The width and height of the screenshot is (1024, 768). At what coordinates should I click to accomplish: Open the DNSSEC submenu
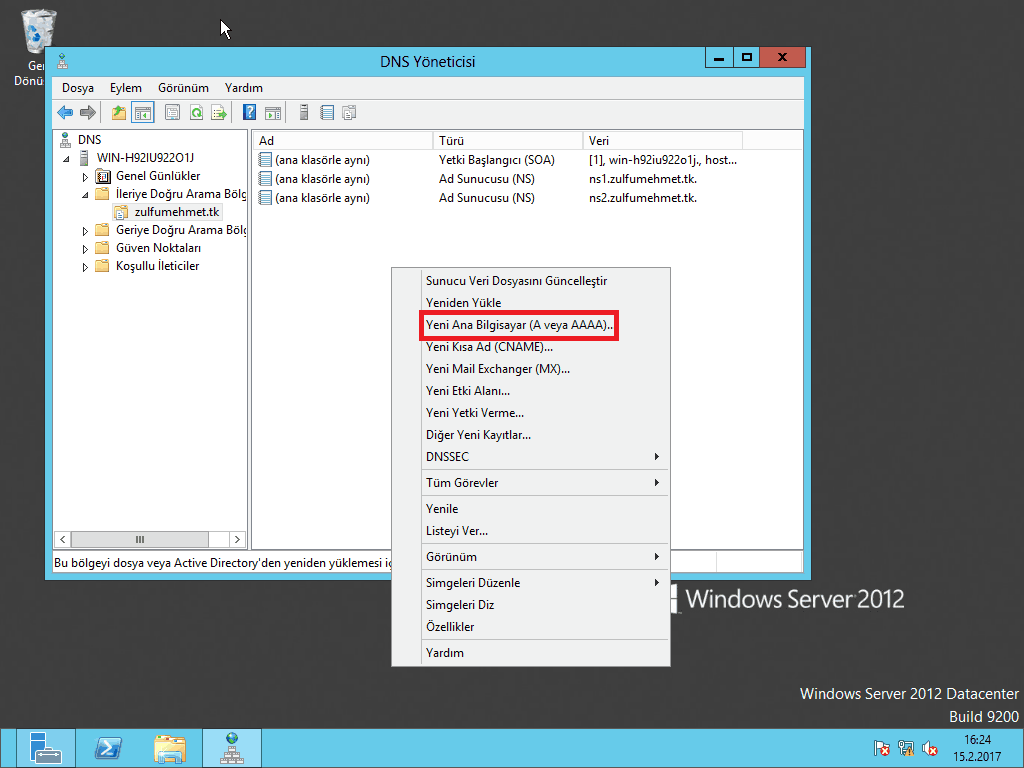(x=531, y=456)
